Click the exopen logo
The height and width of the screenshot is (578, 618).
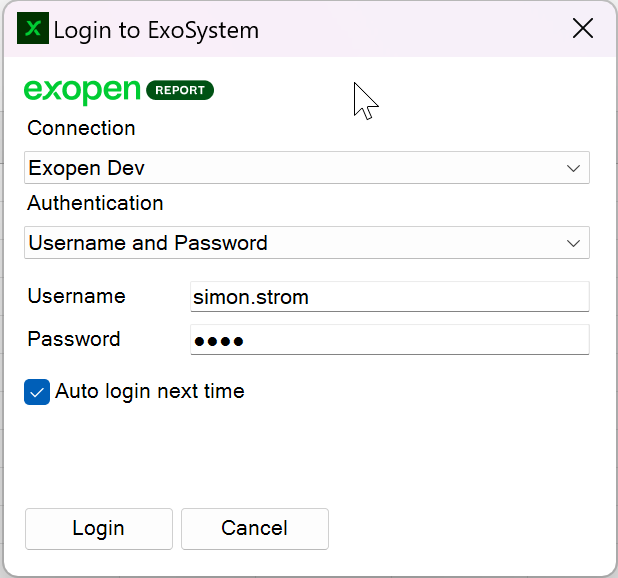click(x=82, y=90)
